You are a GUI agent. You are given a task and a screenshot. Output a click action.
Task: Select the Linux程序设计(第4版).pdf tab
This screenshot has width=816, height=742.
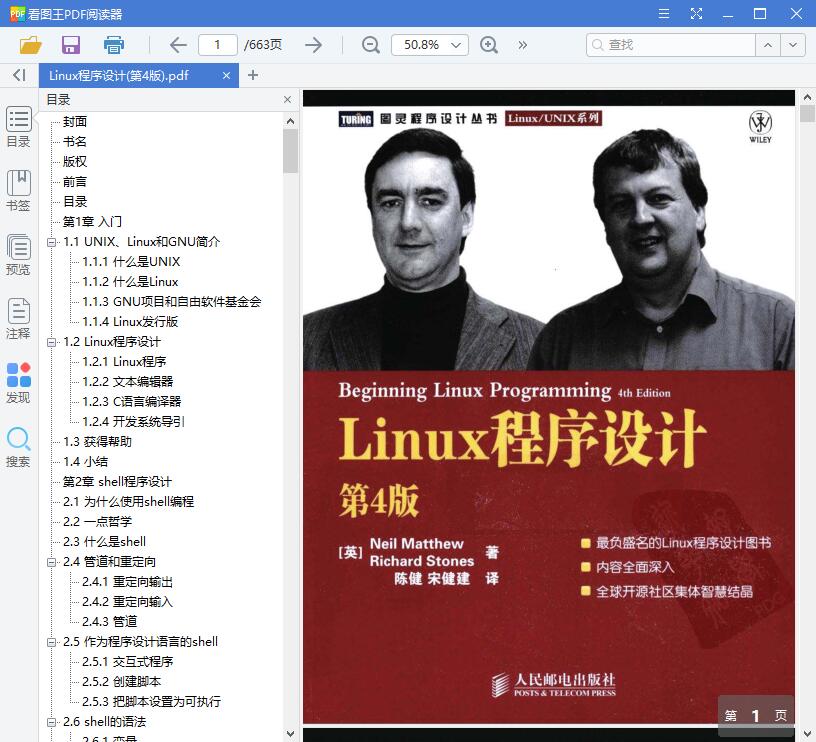(138, 75)
